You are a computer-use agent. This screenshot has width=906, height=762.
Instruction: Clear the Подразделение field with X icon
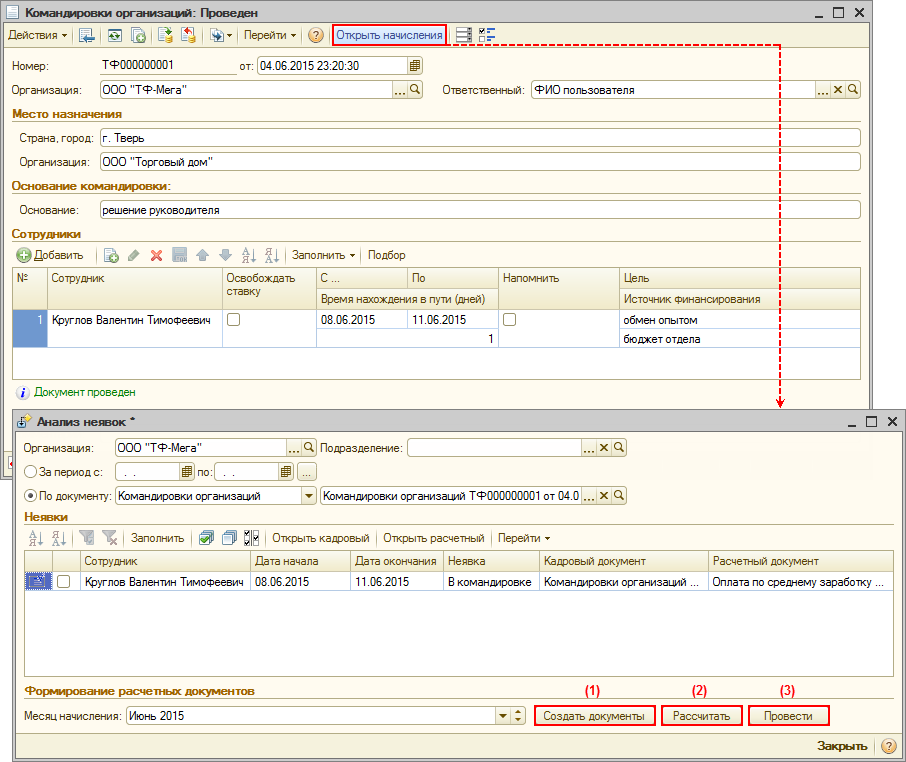[x=604, y=448]
